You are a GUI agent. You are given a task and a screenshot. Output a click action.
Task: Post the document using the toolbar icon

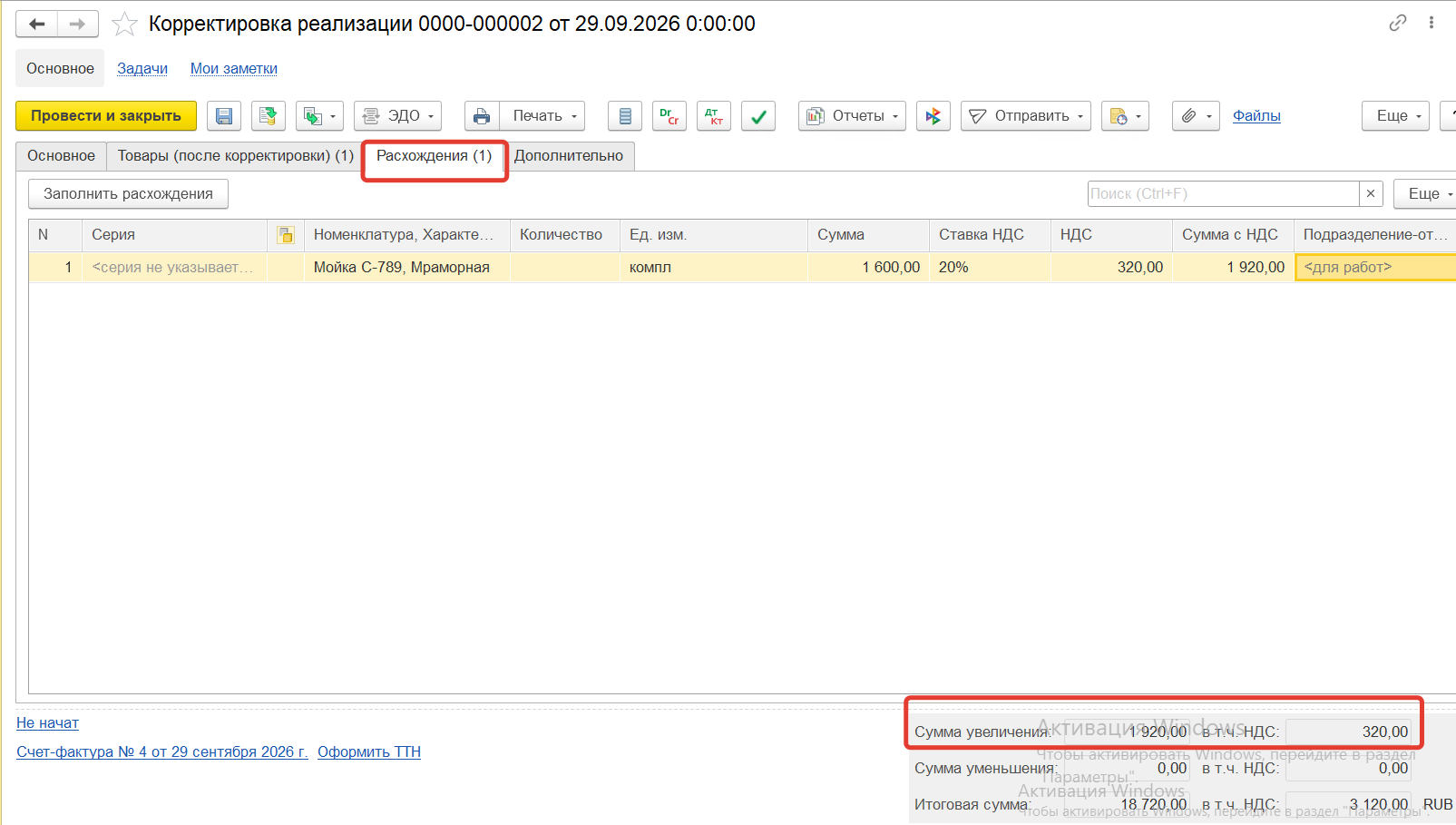(269, 116)
